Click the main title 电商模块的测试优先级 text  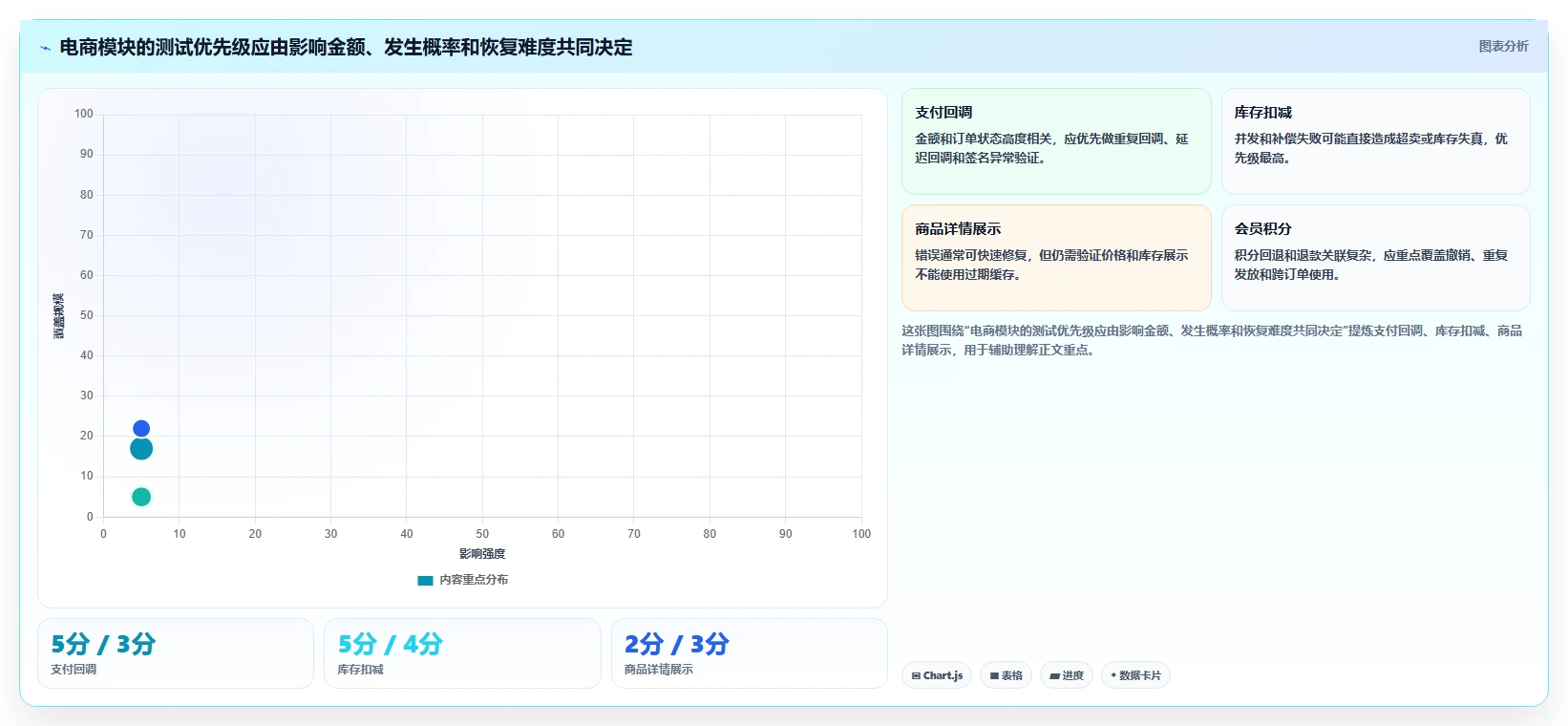point(346,48)
